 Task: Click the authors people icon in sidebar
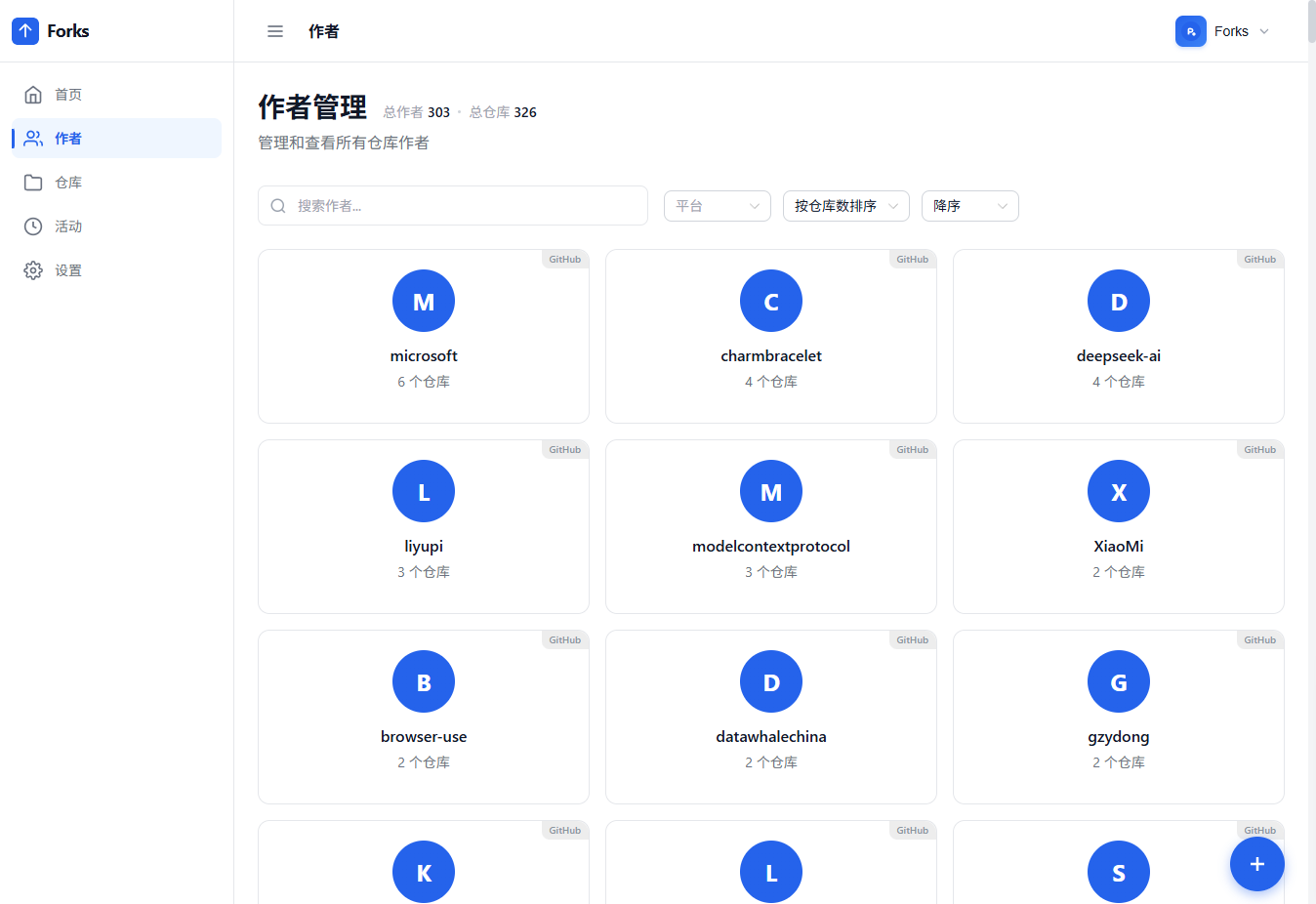[33, 139]
